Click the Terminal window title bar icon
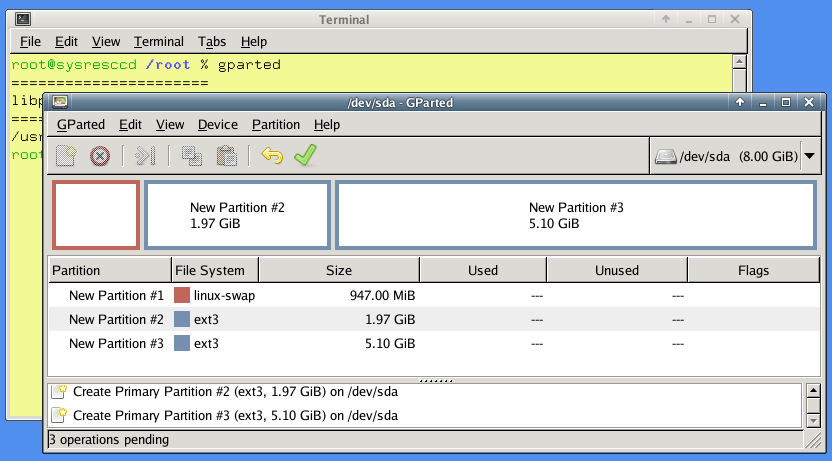This screenshot has height=461, width=832. 23,19
